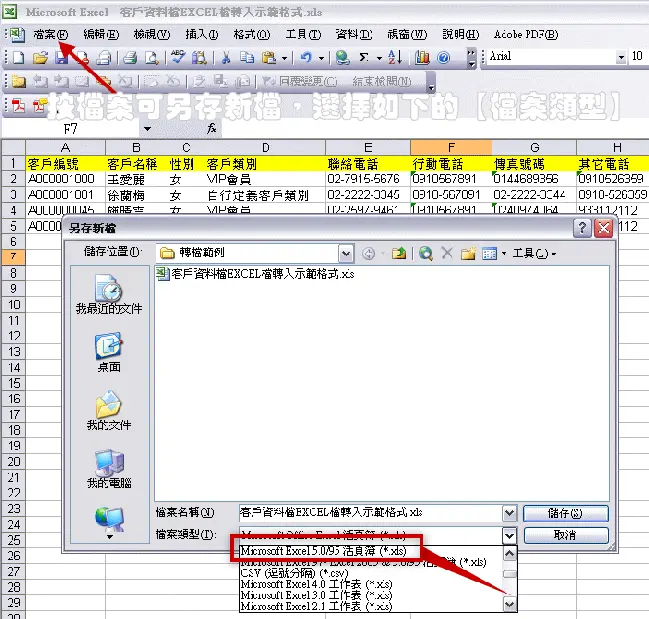
Task: Click the file type list scroll-down arrow
Action: coord(510,605)
